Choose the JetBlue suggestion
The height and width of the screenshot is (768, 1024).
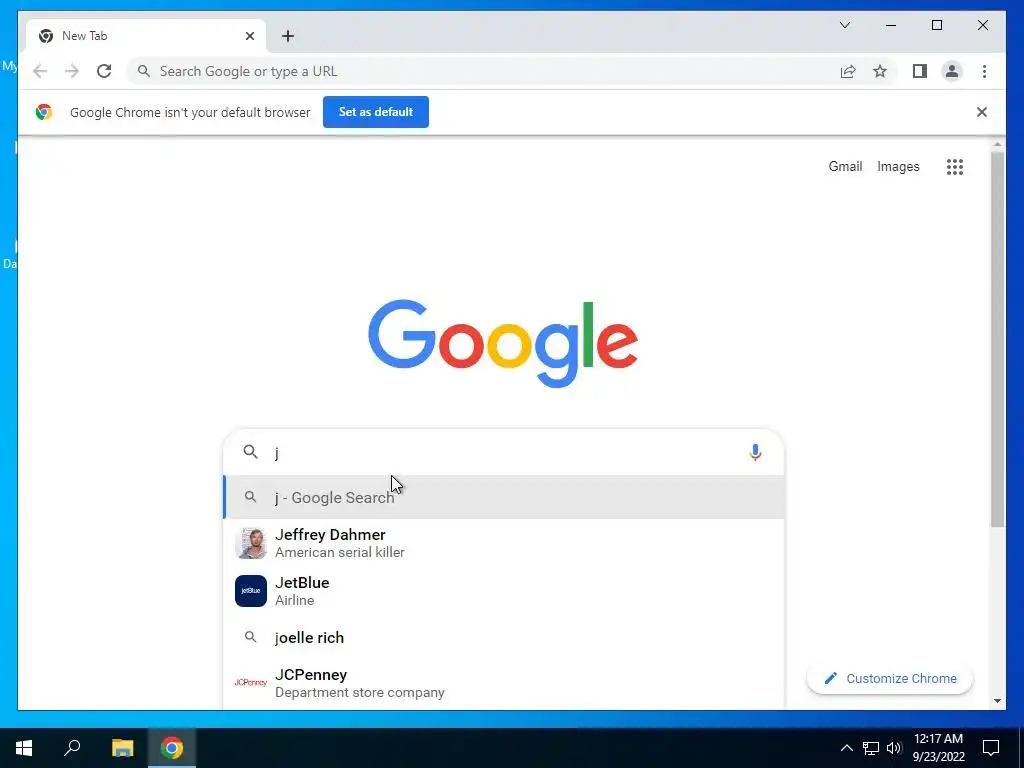(503, 591)
